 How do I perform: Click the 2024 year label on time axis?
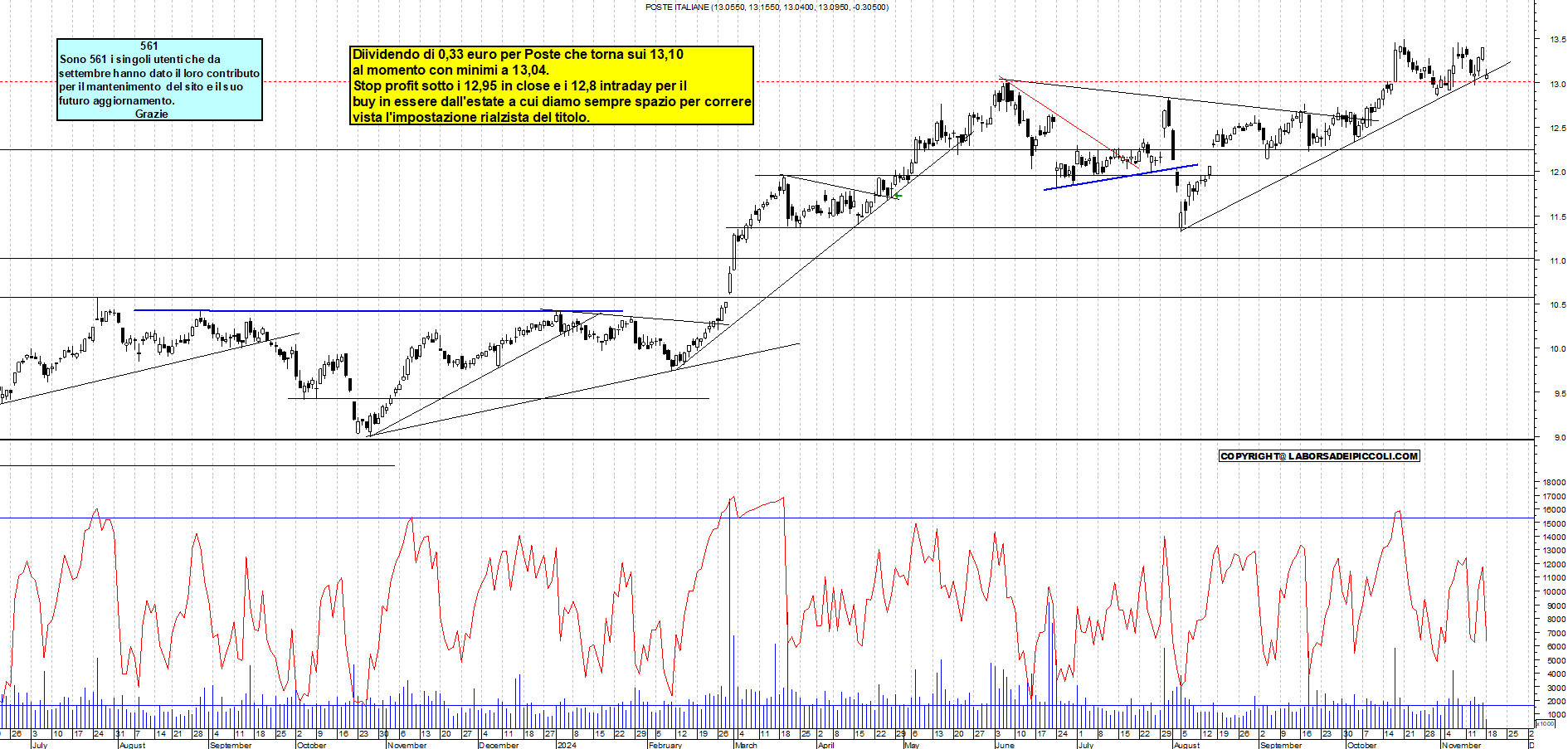(x=567, y=745)
